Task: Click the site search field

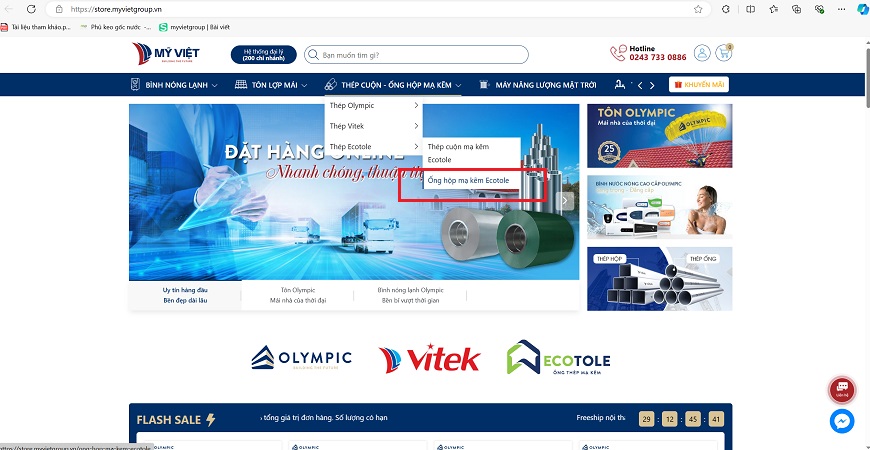Action: [x=416, y=55]
